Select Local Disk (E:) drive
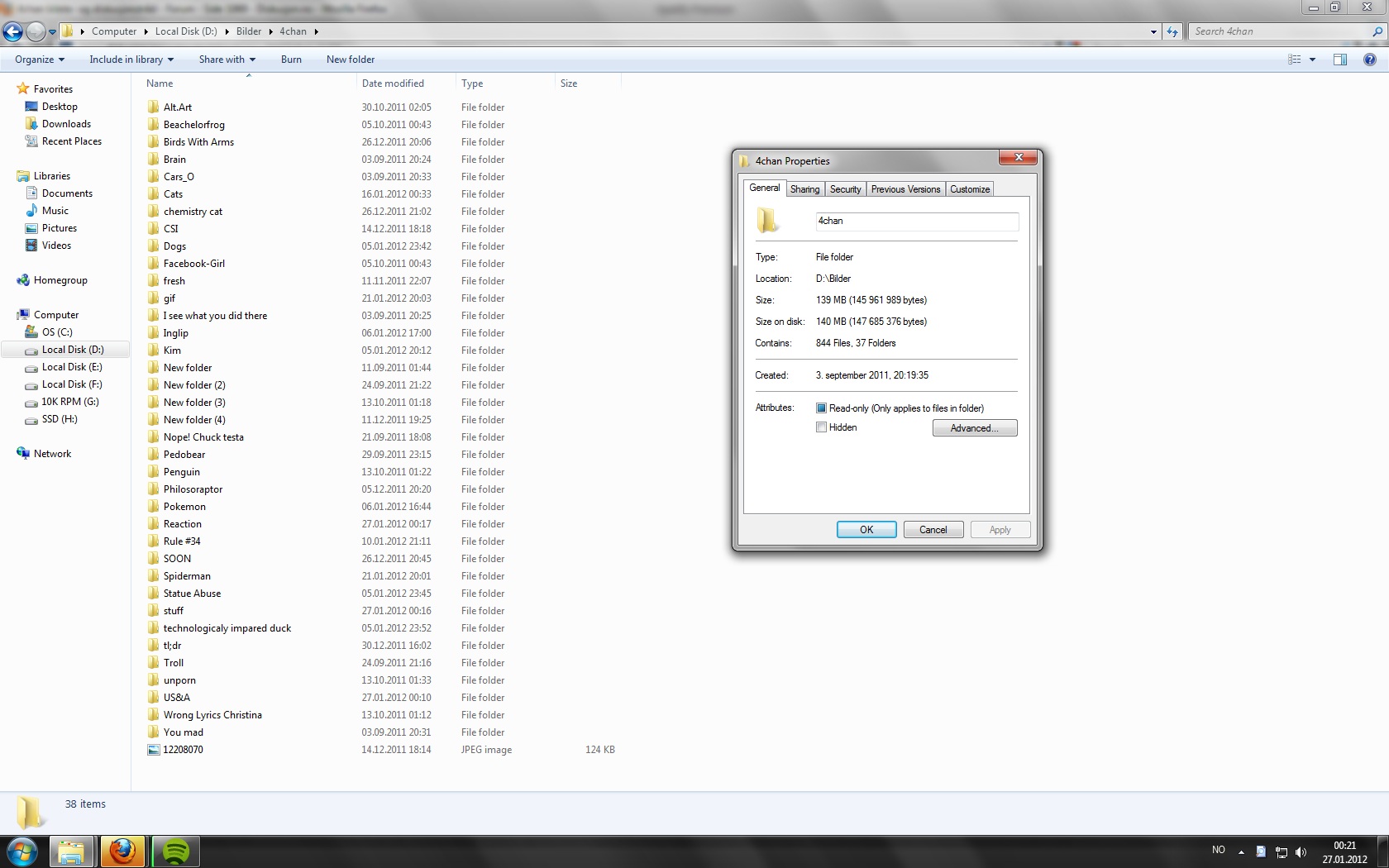The height and width of the screenshot is (868, 1389). (72, 367)
